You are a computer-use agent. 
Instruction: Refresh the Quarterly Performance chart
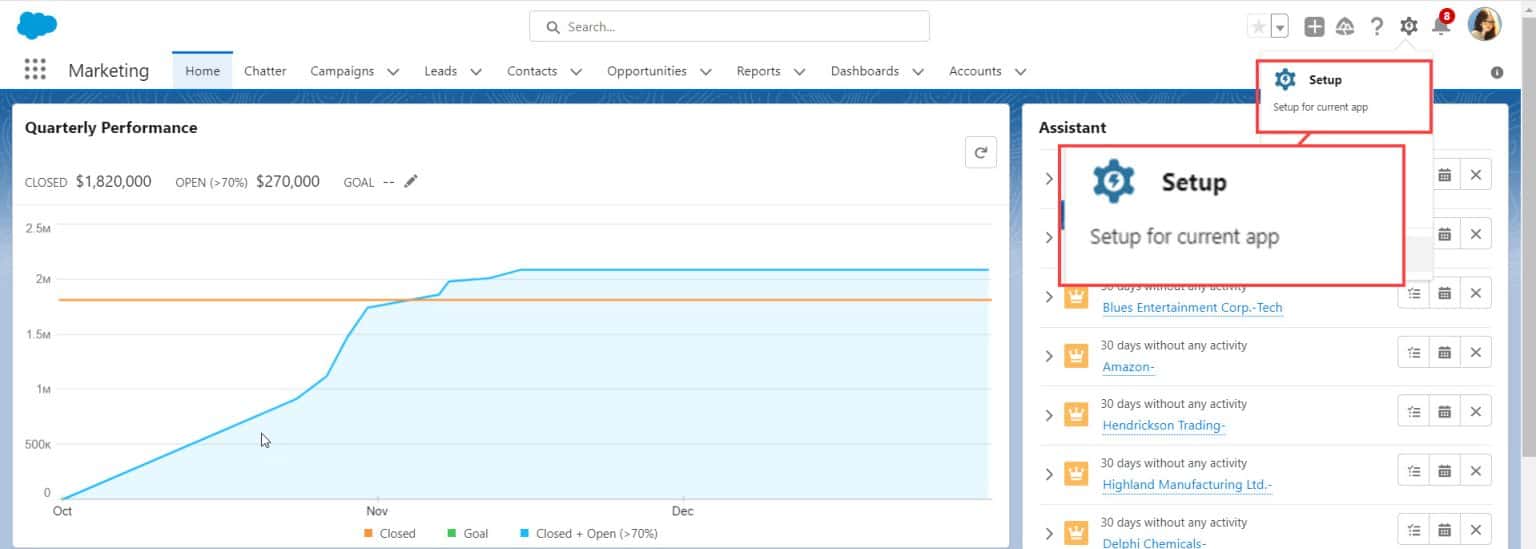[980, 153]
